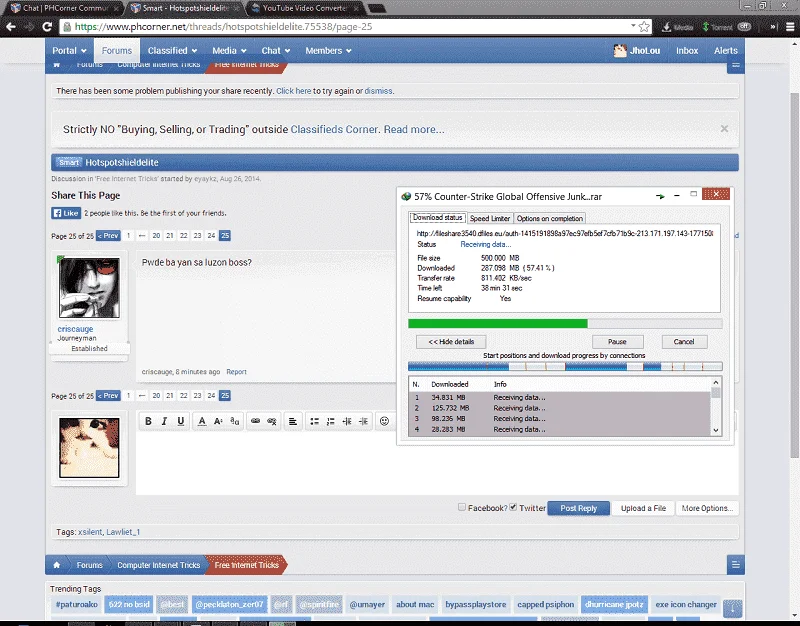The height and width of the screenshot is (626, 800).
Task: Open the smilies picker
Action: tap(385, 421)
